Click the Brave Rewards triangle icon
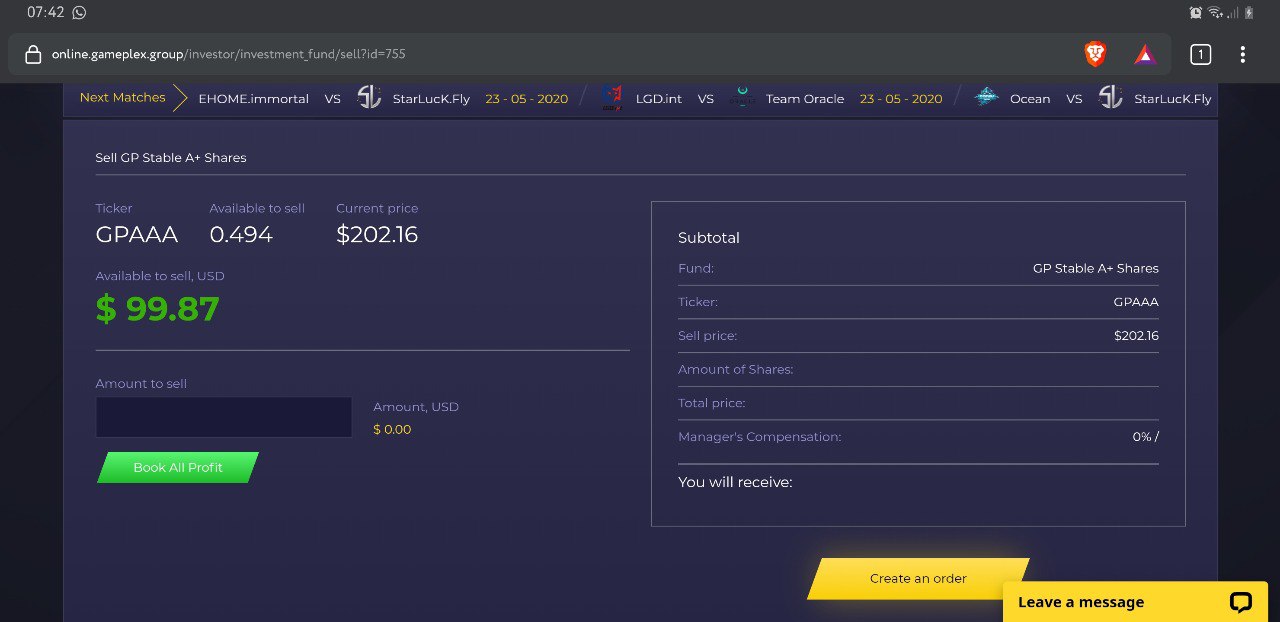This screenshot has width=1280, height=622. click(x=1145, y=54)
